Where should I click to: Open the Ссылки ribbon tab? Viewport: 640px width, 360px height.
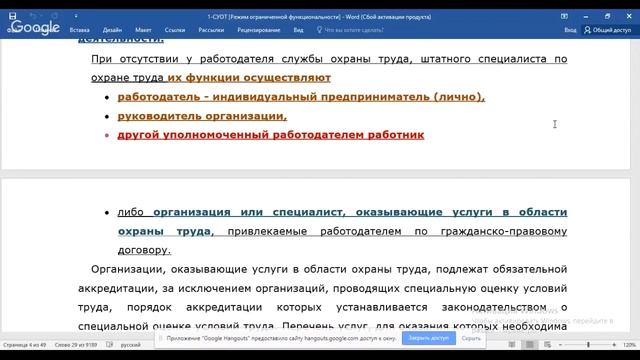175,30
